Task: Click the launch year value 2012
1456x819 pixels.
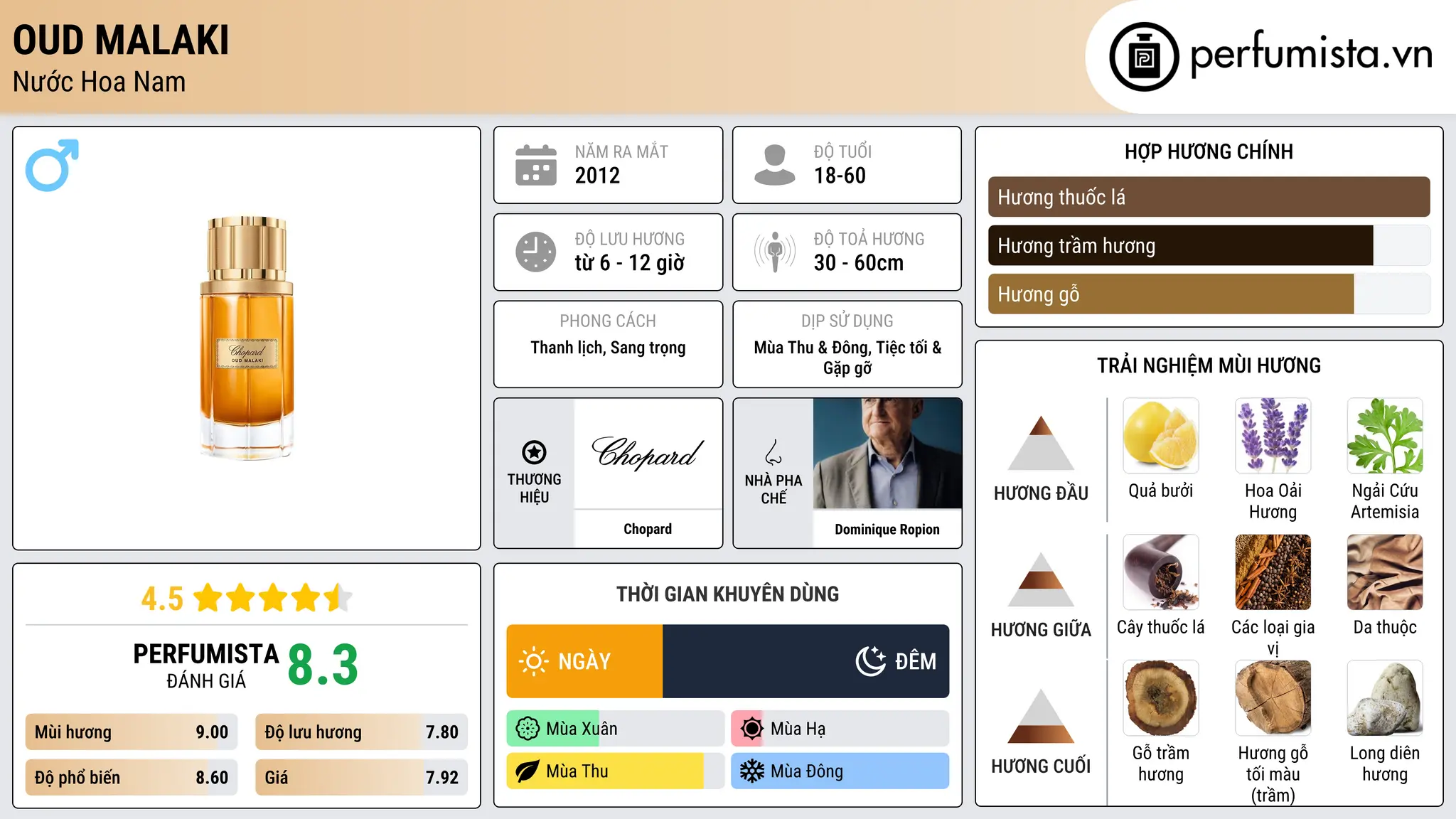Action: tap(597, 176)
